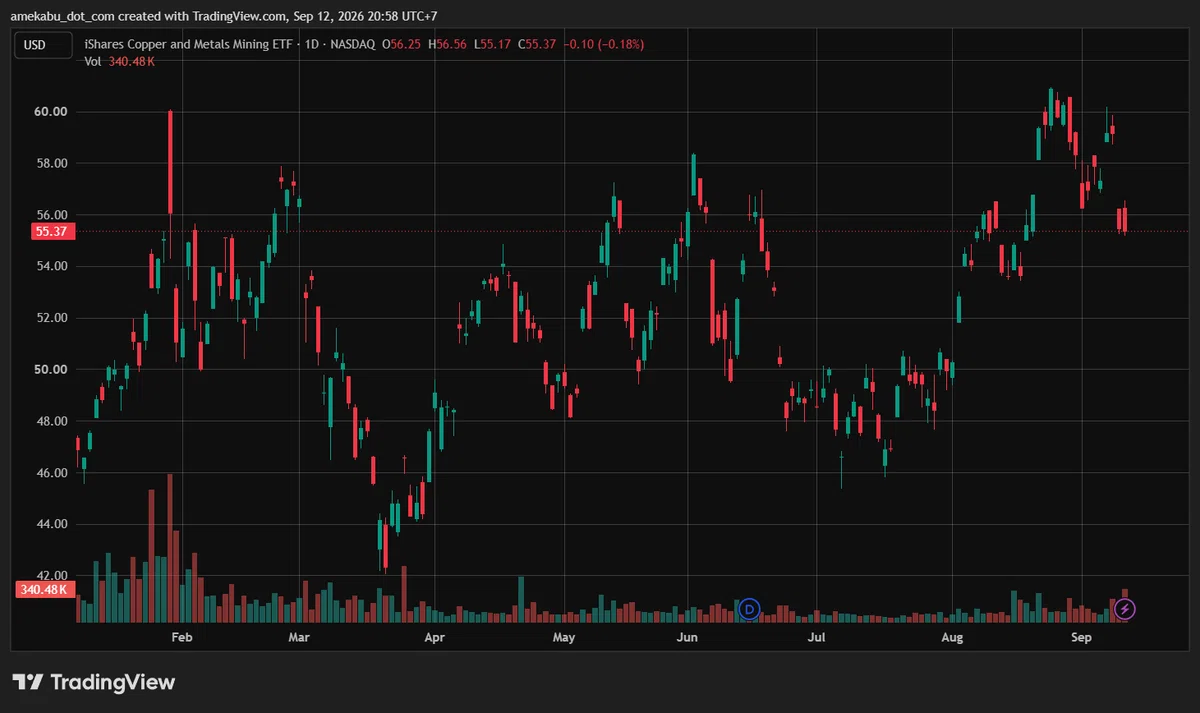Image resolution: width=1200 pixels, height=713 pixels.
Task: Click the TradingView wordmark text
Action: pyautogui.click(x=113, y=682)
